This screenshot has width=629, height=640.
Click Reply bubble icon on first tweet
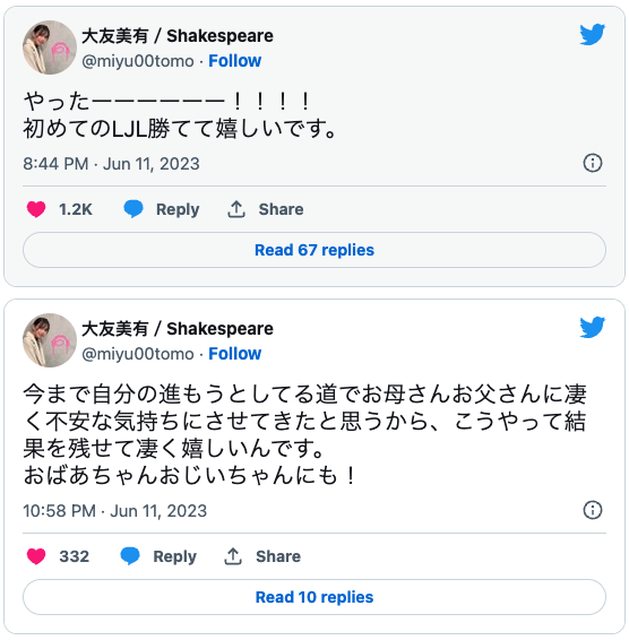coord(133,209)
